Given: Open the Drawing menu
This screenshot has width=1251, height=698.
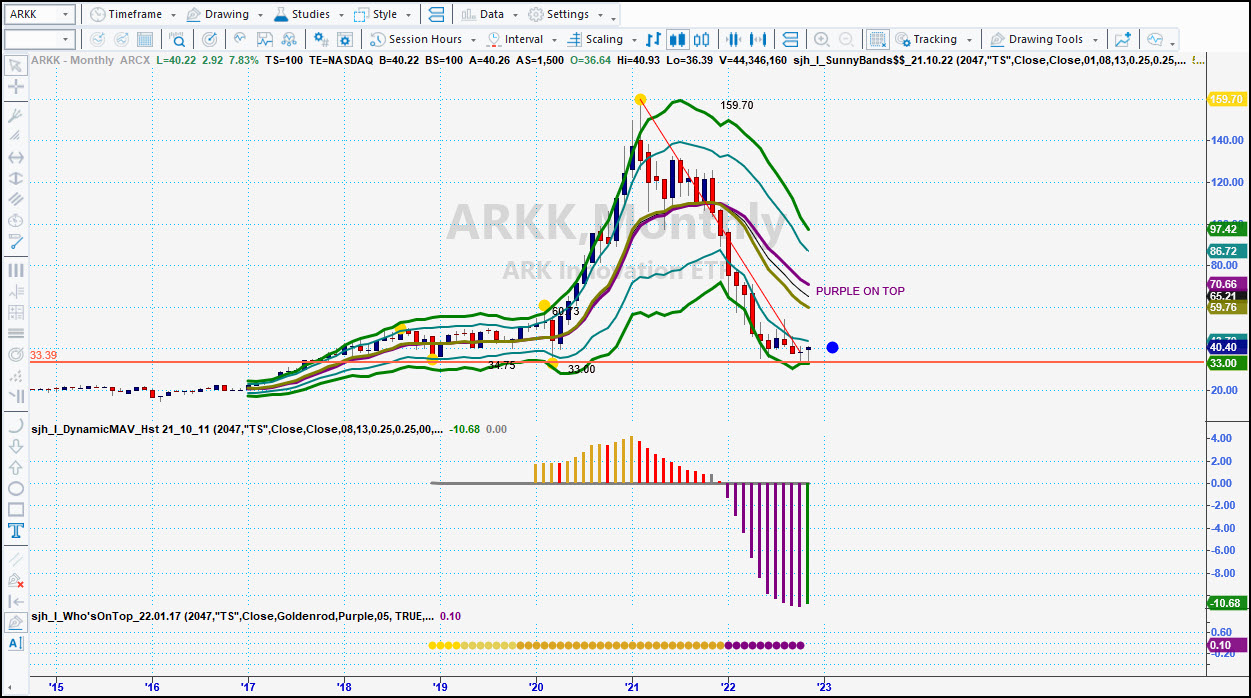Looking at the screenshot, I should (224, 15).
